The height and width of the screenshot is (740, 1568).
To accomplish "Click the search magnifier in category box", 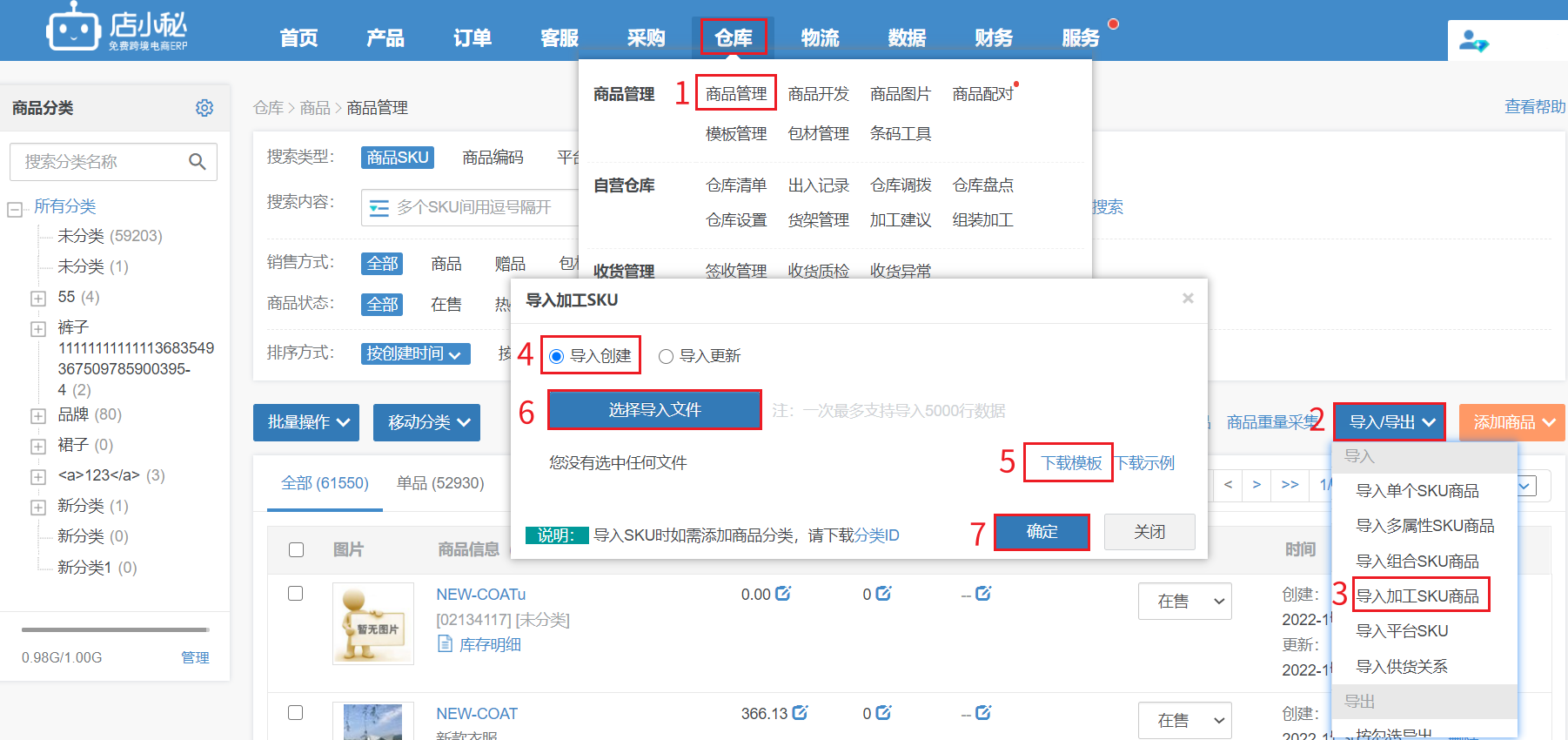I will click(x=198, y=162).
